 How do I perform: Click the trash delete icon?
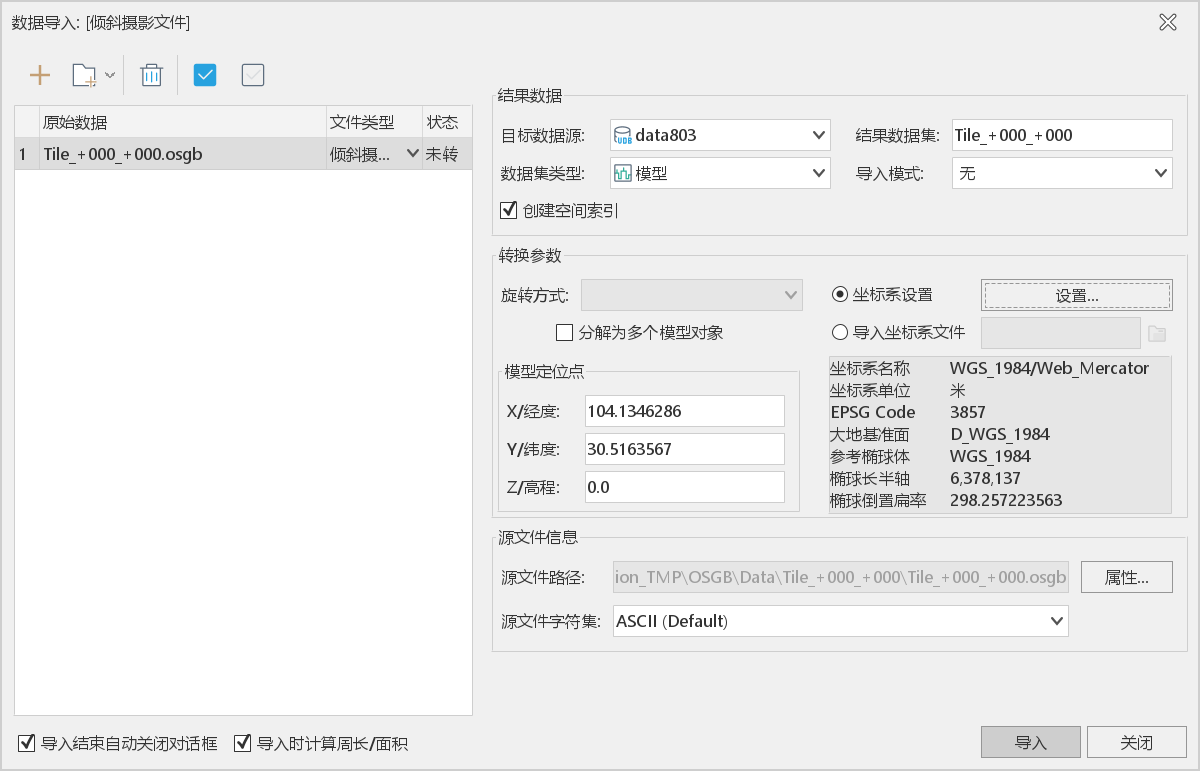tap(151, 75)
